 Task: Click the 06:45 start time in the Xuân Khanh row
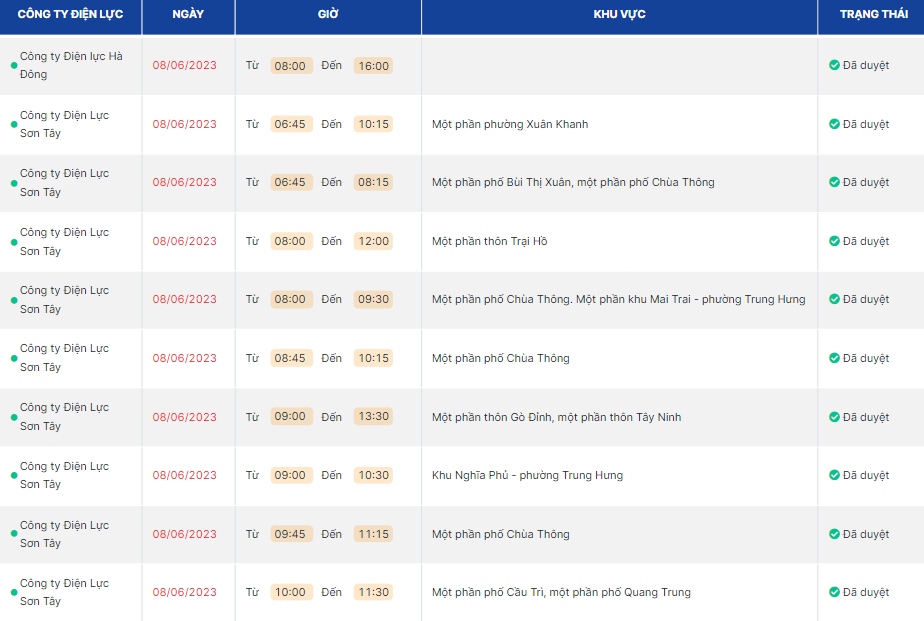pyautogui.click(x=291, y=124)
